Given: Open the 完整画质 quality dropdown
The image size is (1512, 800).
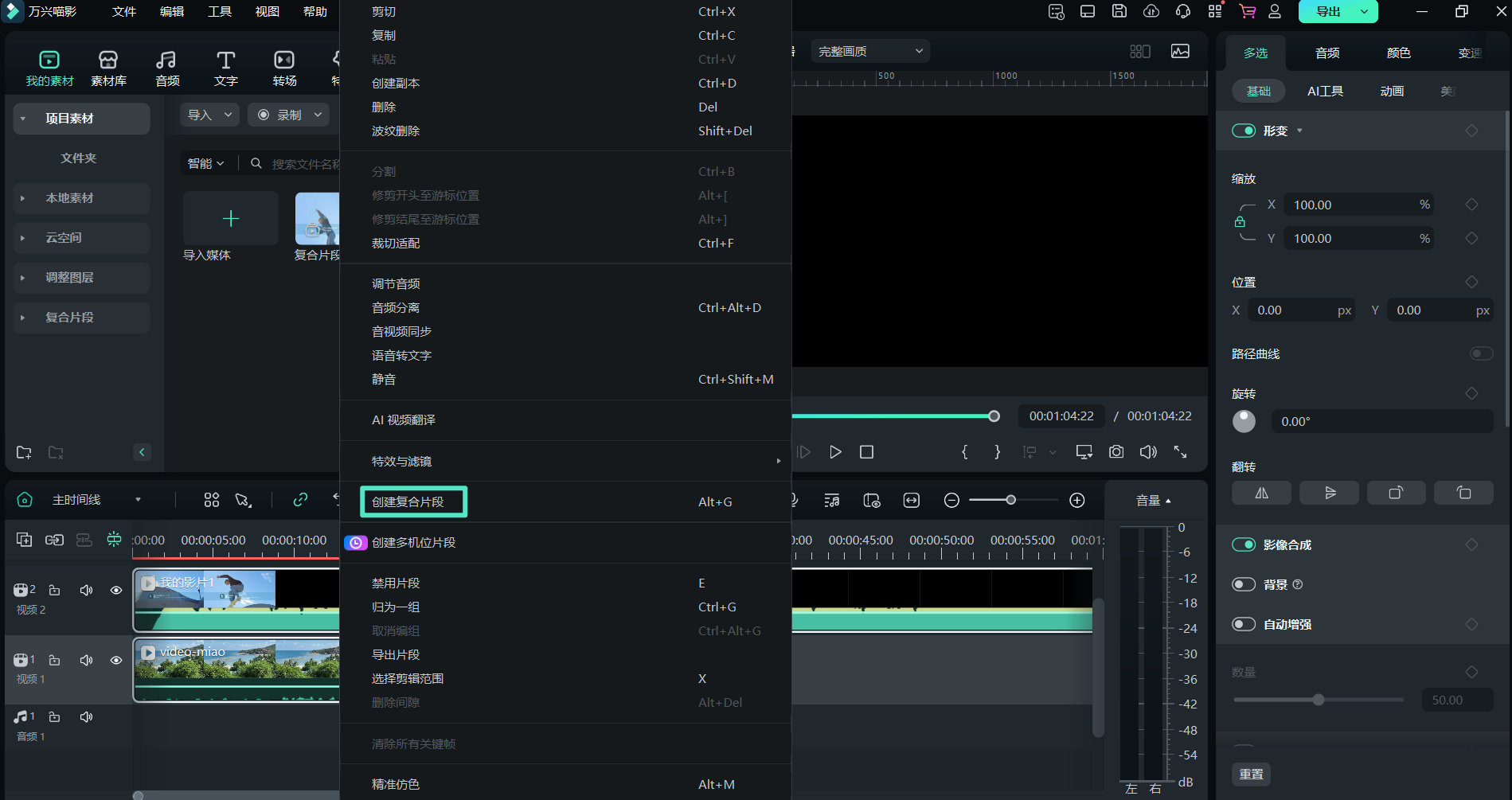Looking at the screenshot, I should 869,50.
